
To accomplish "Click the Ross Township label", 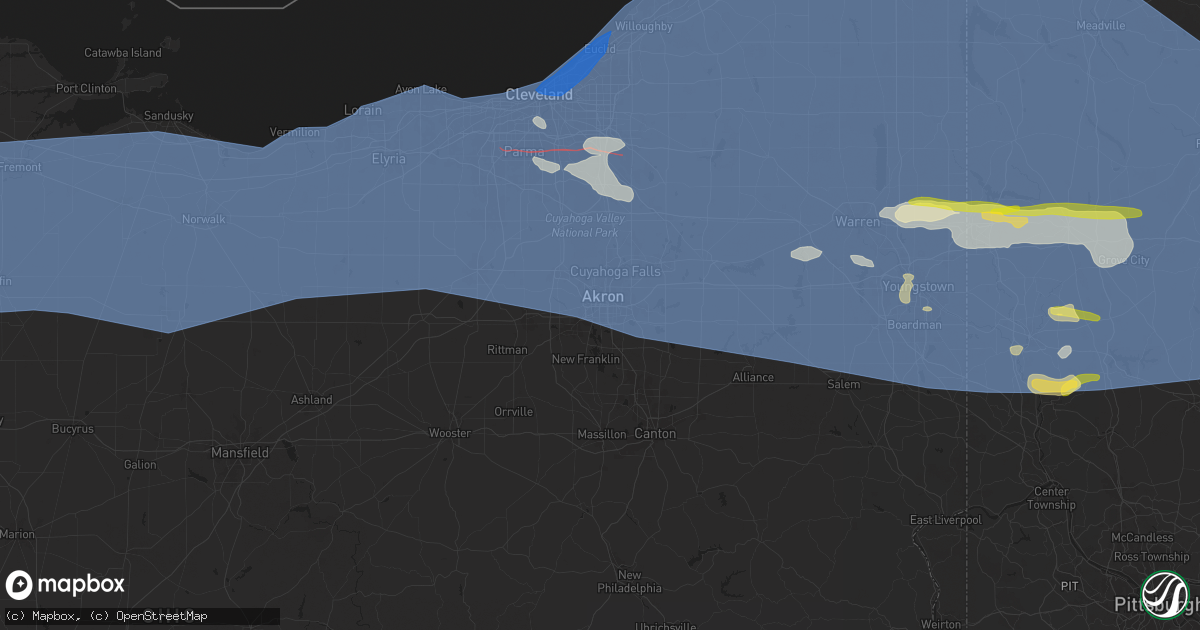I will [x=1150, y=556].
